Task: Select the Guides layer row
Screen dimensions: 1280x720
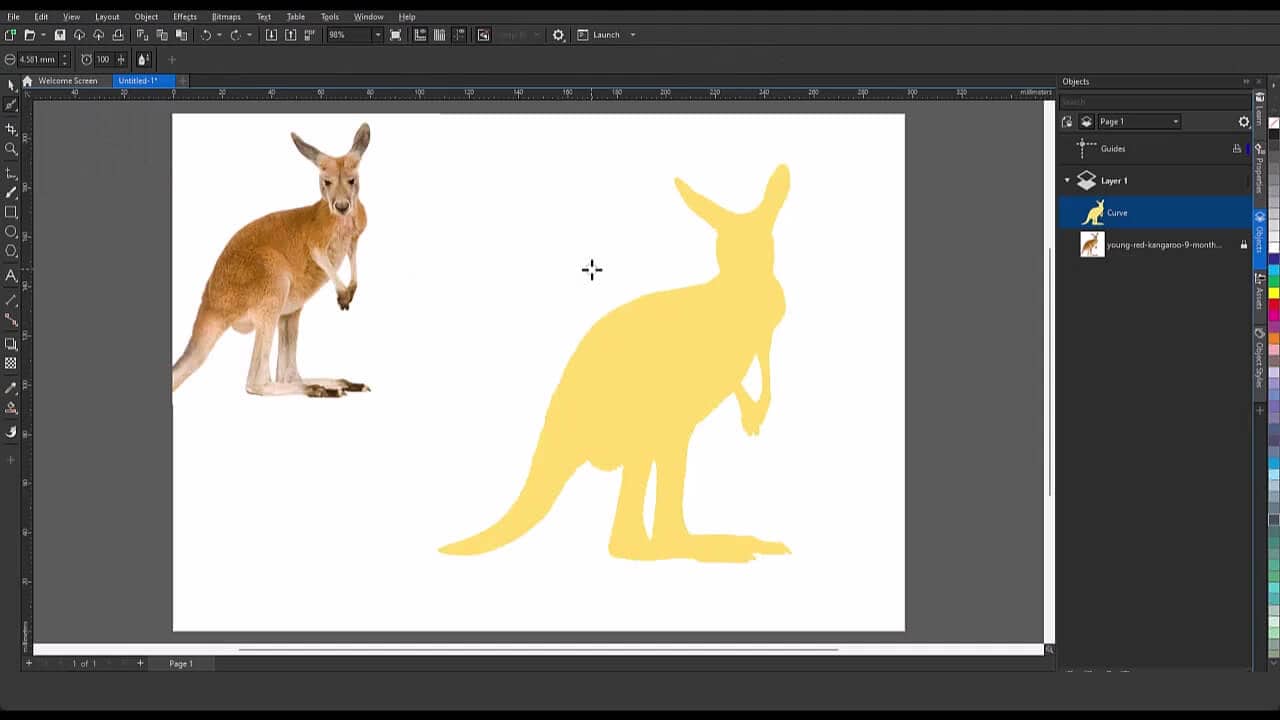Action: pos(1155,149)
